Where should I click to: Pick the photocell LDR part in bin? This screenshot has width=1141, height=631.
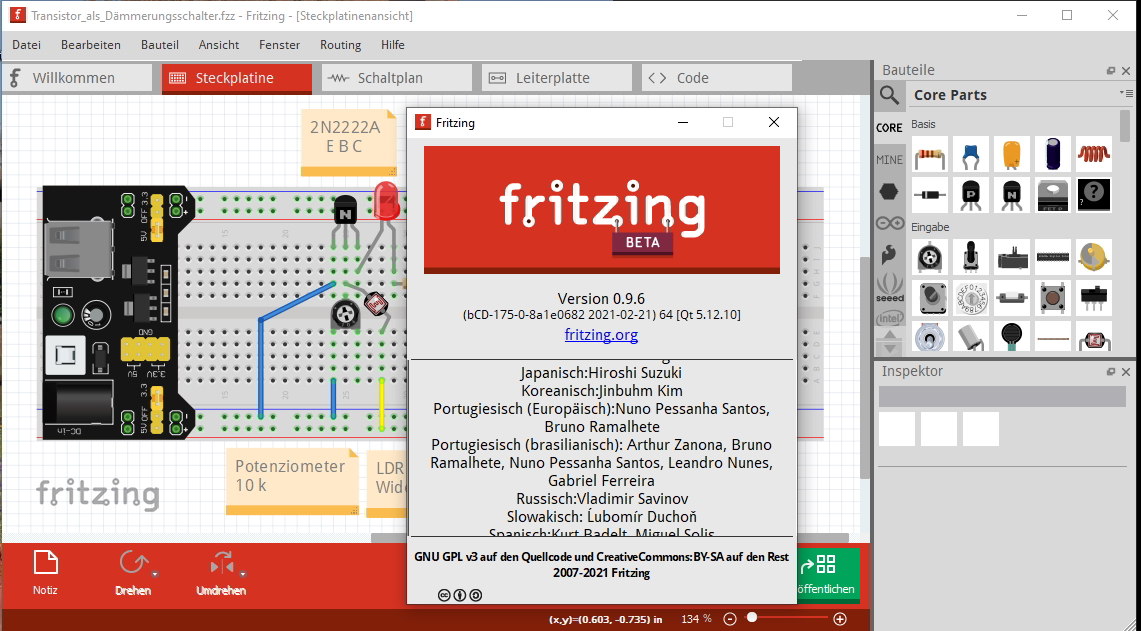(1094, 337)
